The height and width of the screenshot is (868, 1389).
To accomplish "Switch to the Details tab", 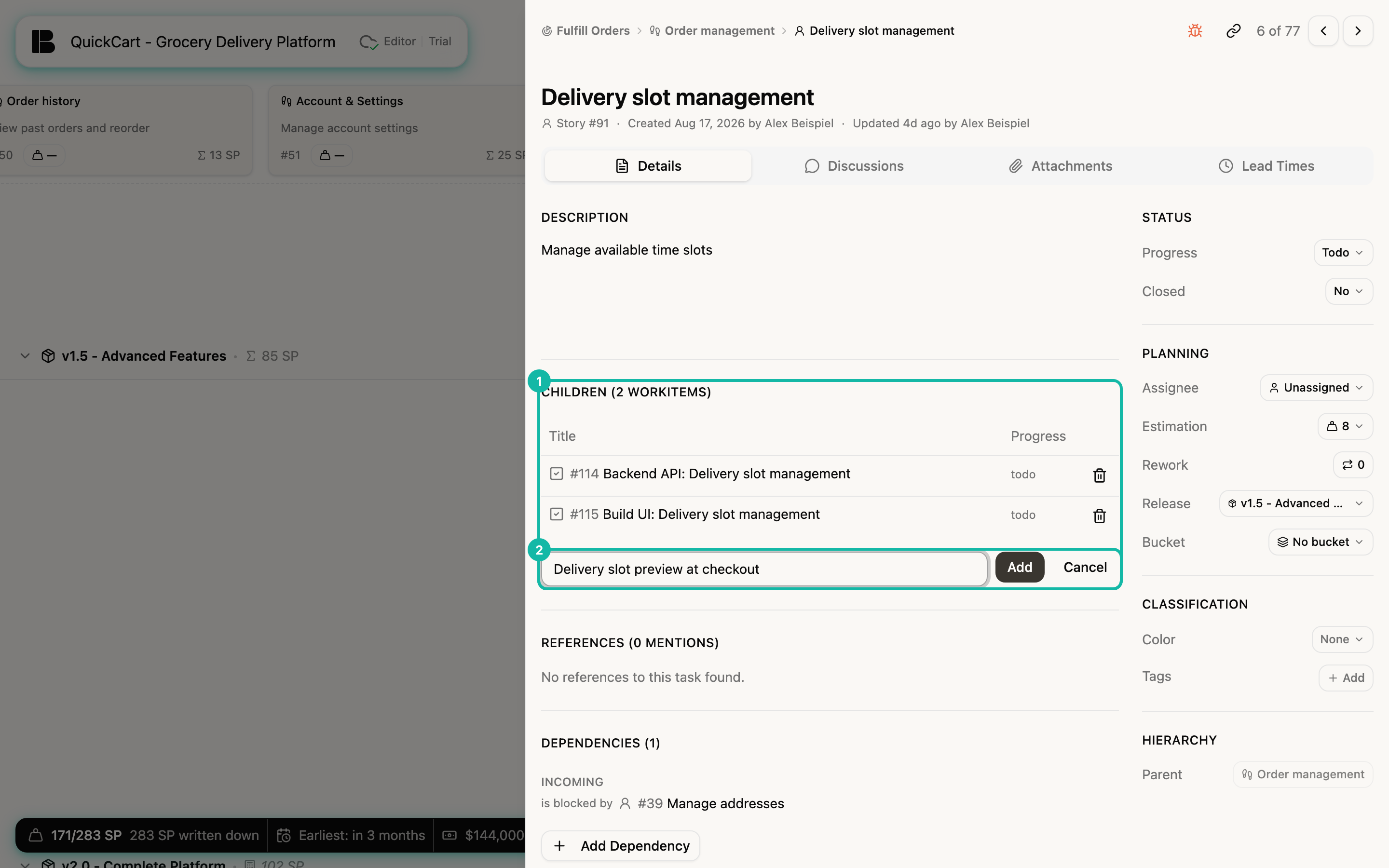I will coord(648,166).
